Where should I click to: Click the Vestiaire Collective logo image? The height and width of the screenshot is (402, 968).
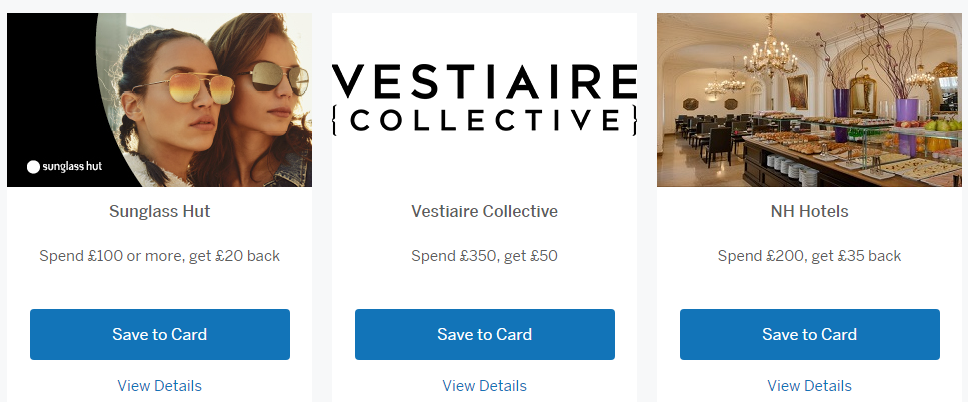tap(484, 99)
